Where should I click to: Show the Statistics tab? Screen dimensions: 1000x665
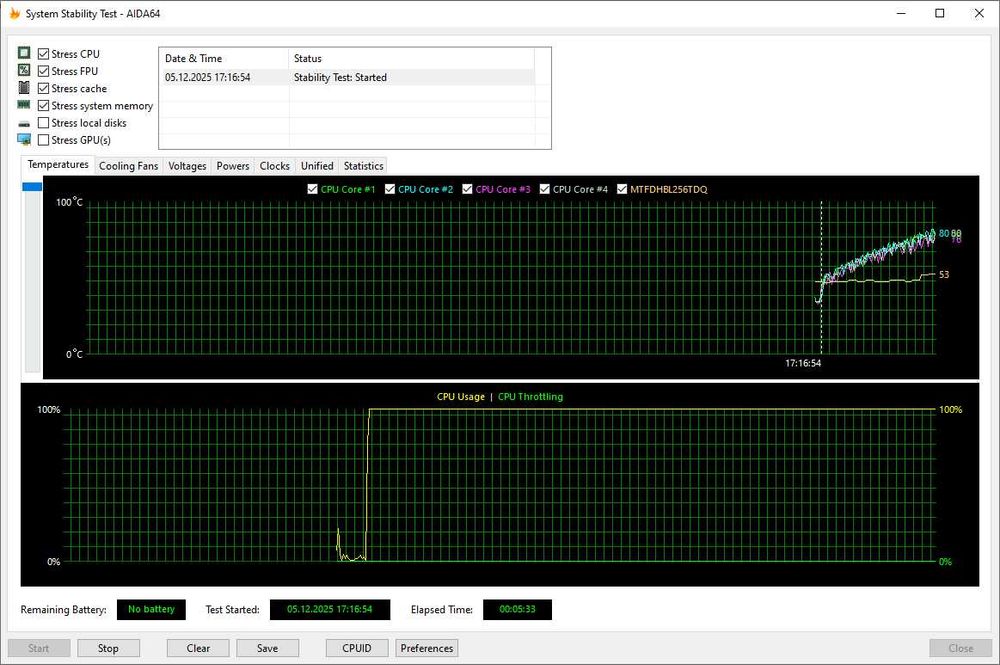(x=364, y=166)
